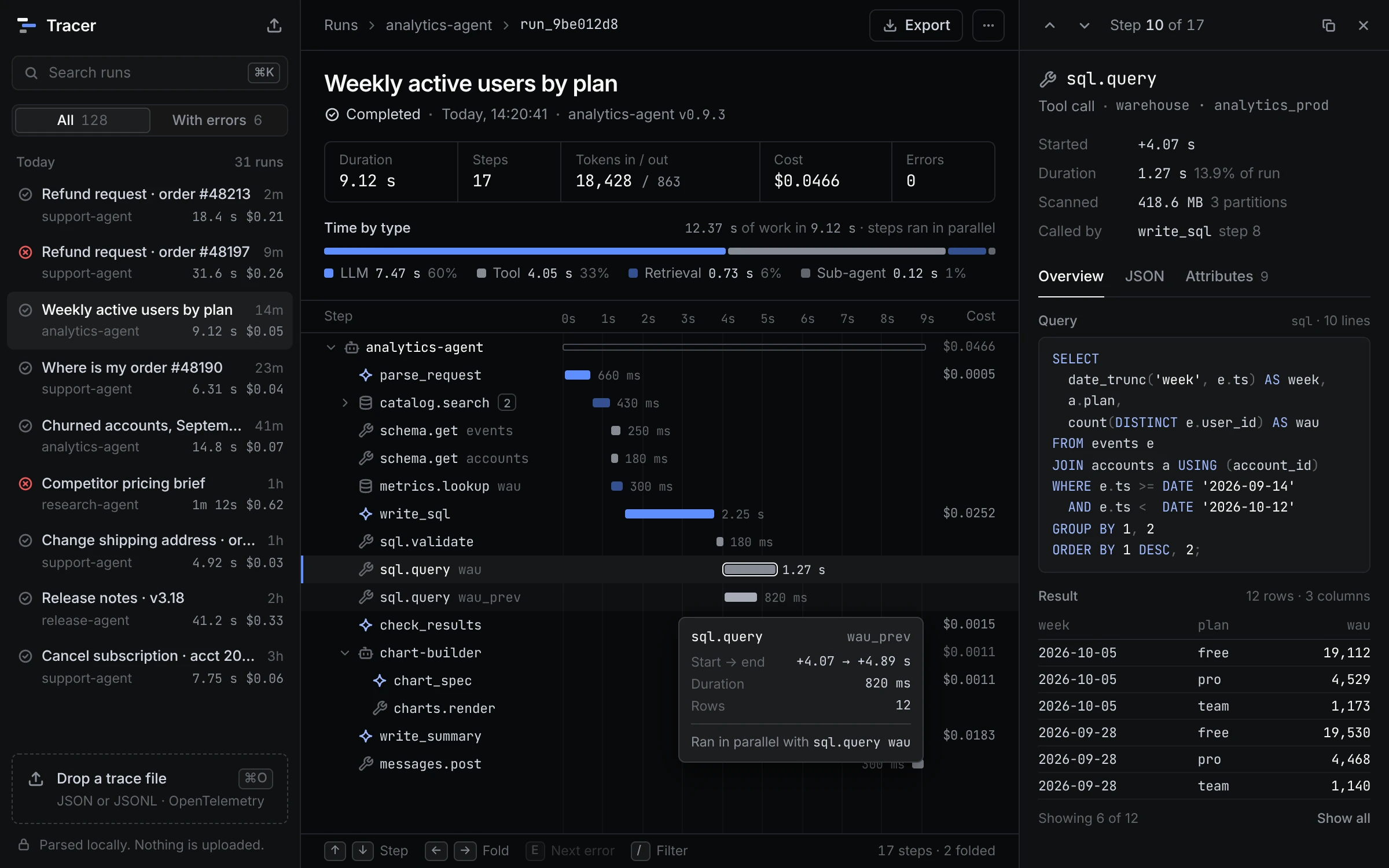The width and height of the screenshot is (1389, 868).
Task: Click the Tracer logo icon
Action: tap(27, 25)
